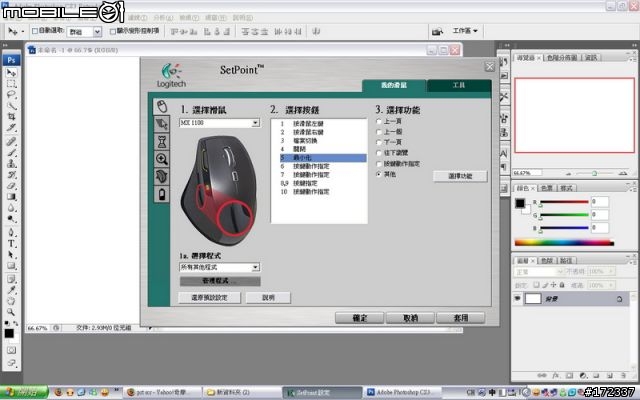
Task: Select the 下一頁 radio option
Action: point(379,142)
